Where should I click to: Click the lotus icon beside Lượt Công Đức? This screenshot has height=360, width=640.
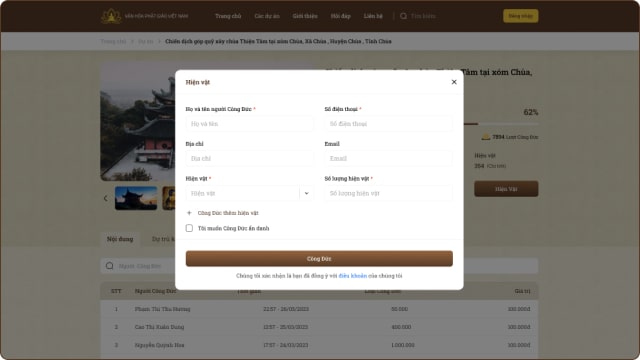pyautogui.click(x=486, y=137)
